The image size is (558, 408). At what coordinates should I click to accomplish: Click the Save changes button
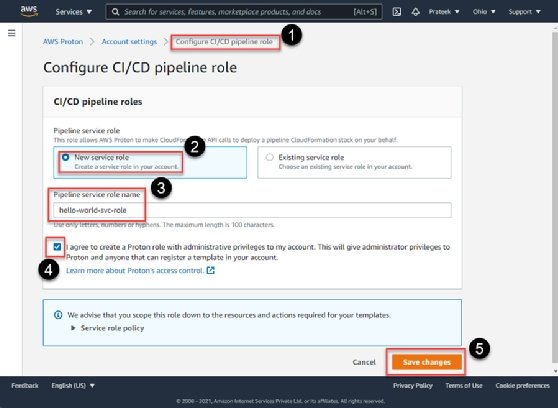coord(427,362)
